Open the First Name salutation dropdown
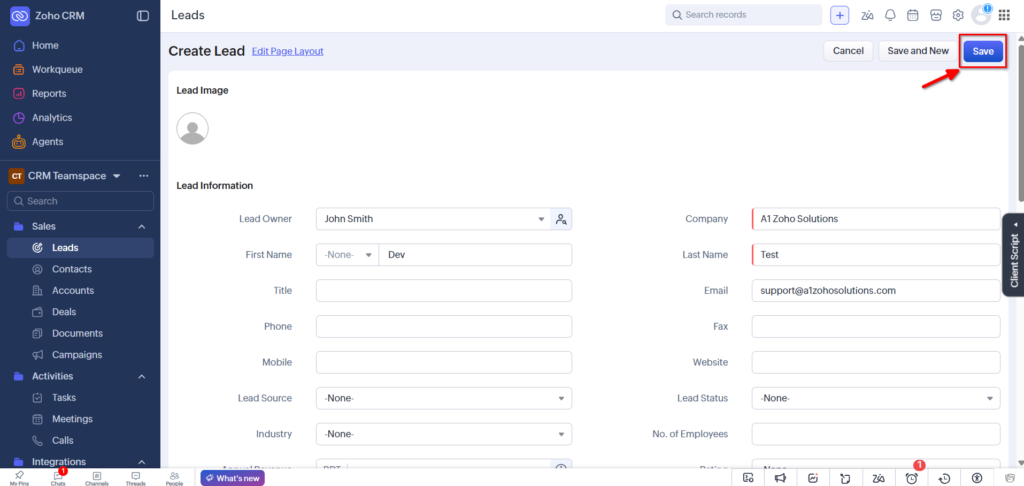This screenshot has width=1024, height=486. 347,255
